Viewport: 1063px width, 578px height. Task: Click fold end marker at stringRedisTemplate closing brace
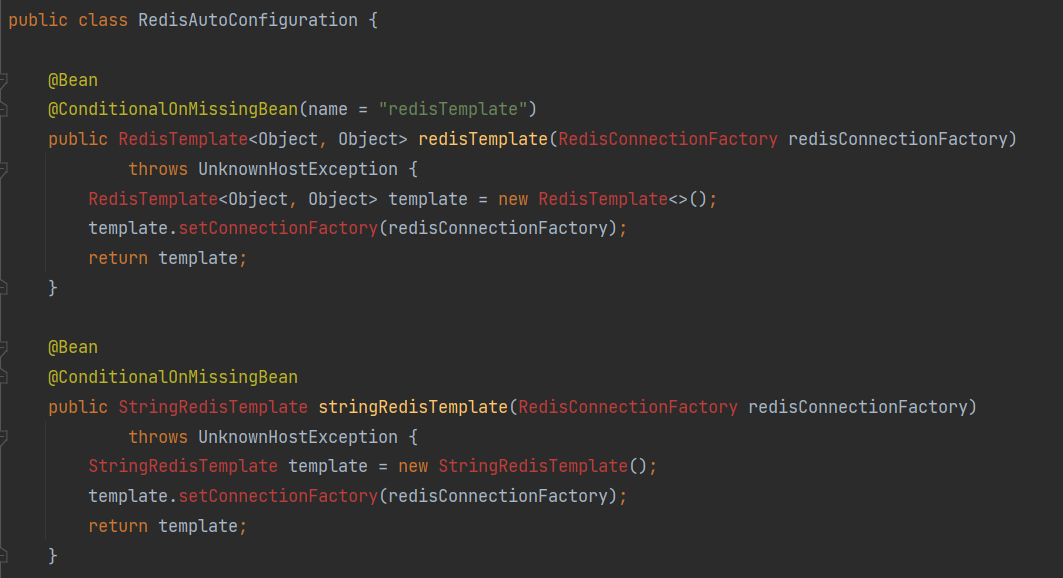[x=3, y=556]
